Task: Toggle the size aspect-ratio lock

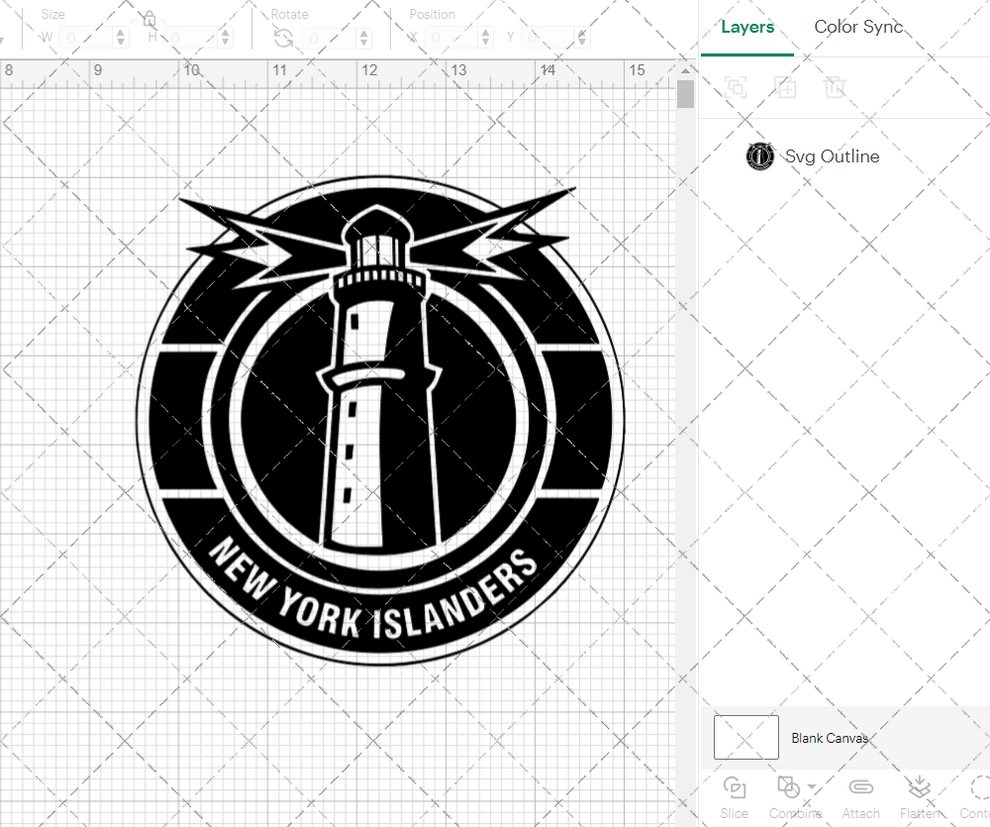Action: [x=148, y=18]
